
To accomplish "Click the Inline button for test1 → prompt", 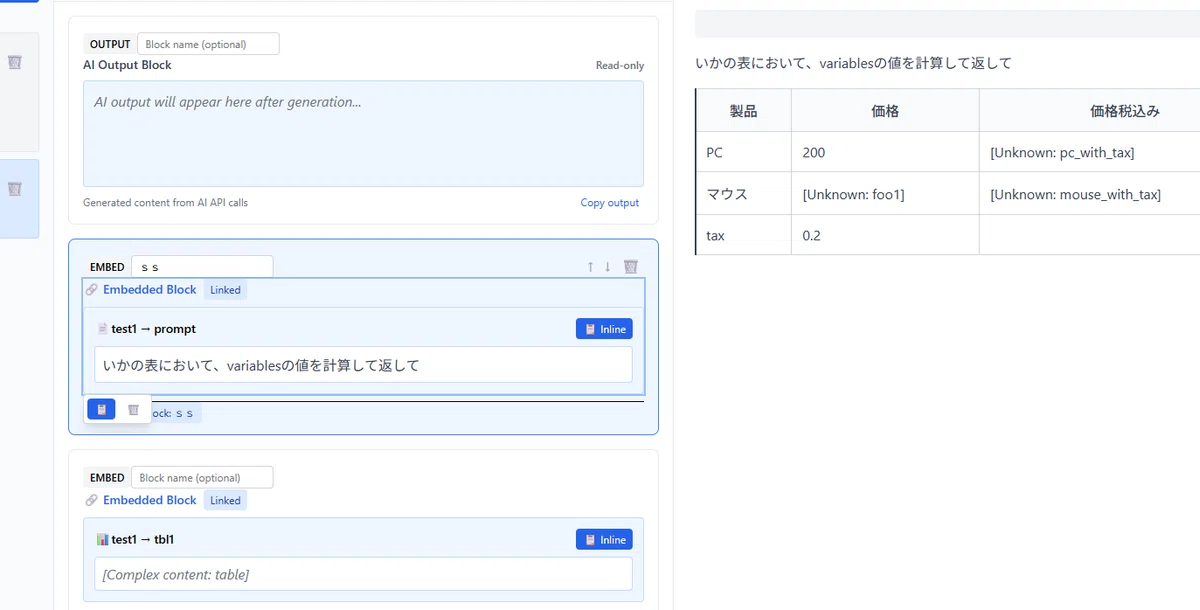I will pyautogui.click(x=604, y=329).
